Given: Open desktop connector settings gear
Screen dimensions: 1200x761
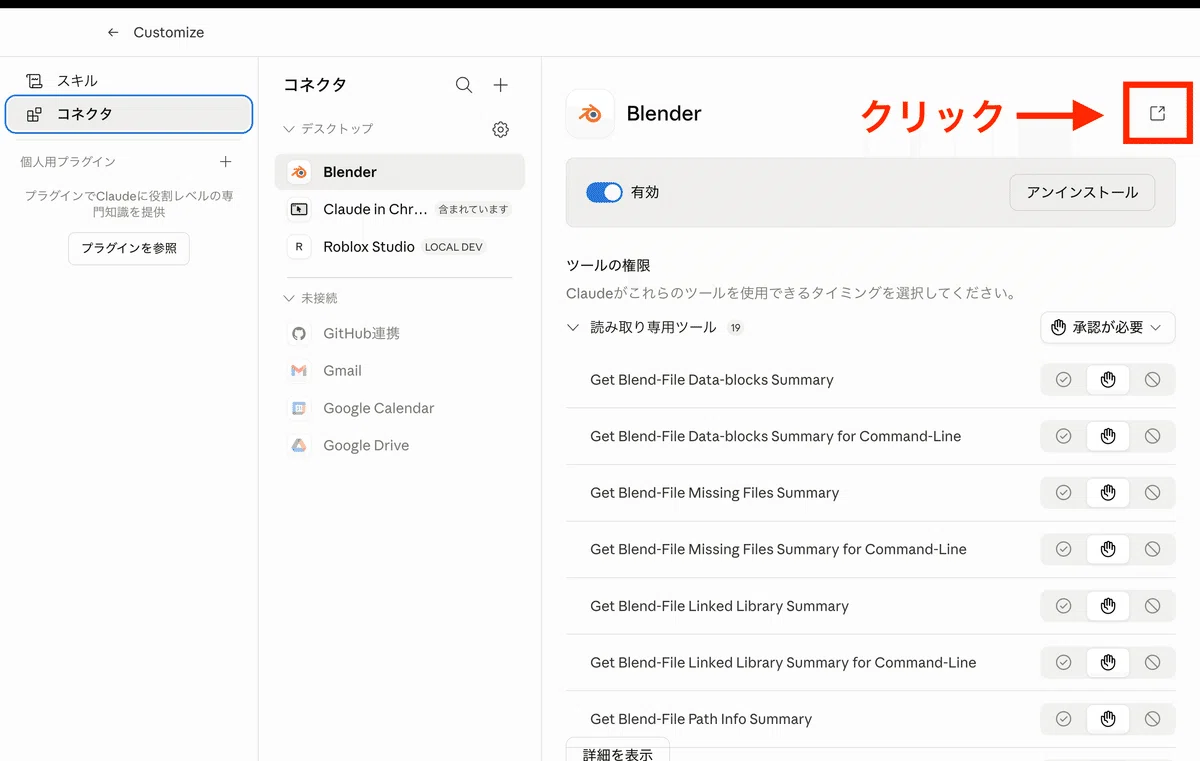Looking at the screenshot, I should pos(501,129).
